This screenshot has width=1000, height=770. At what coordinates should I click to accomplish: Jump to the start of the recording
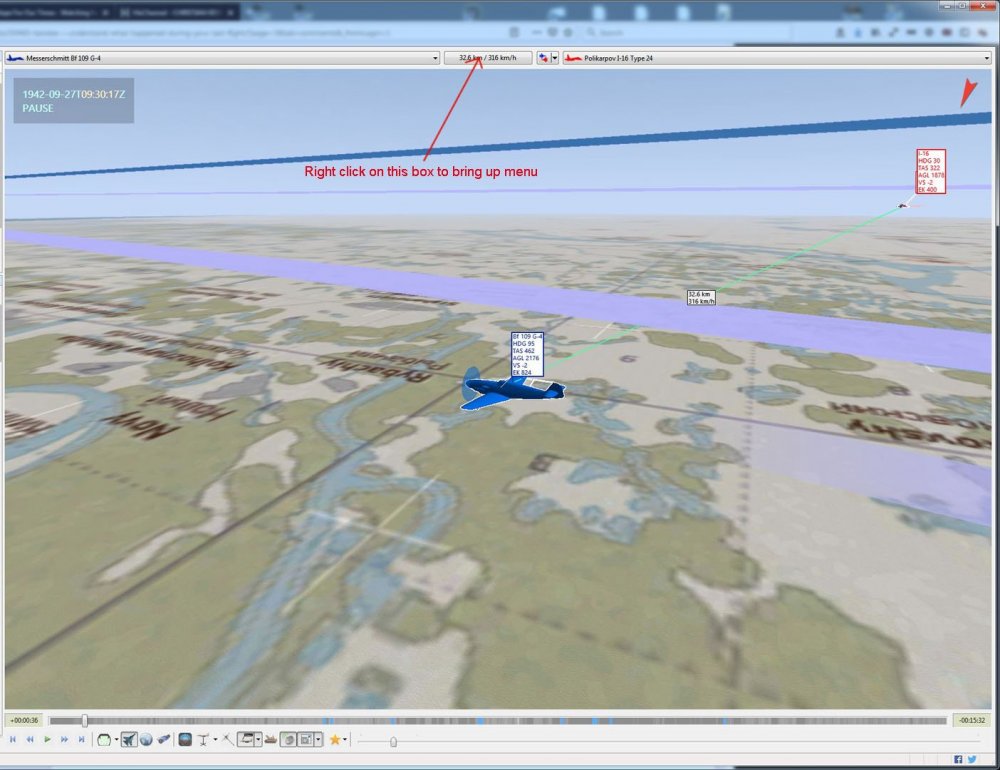pyautogui.click(x=13, y=740)
